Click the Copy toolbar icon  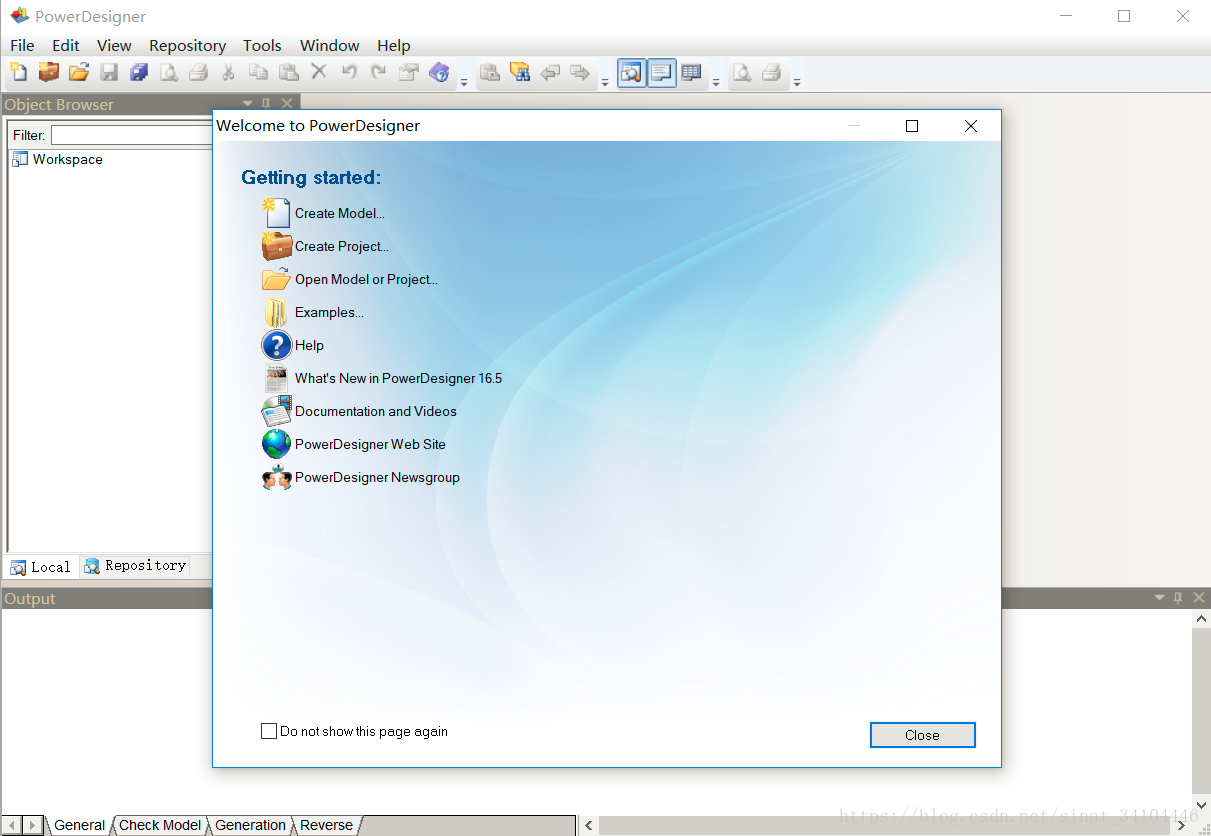(259, 72)
